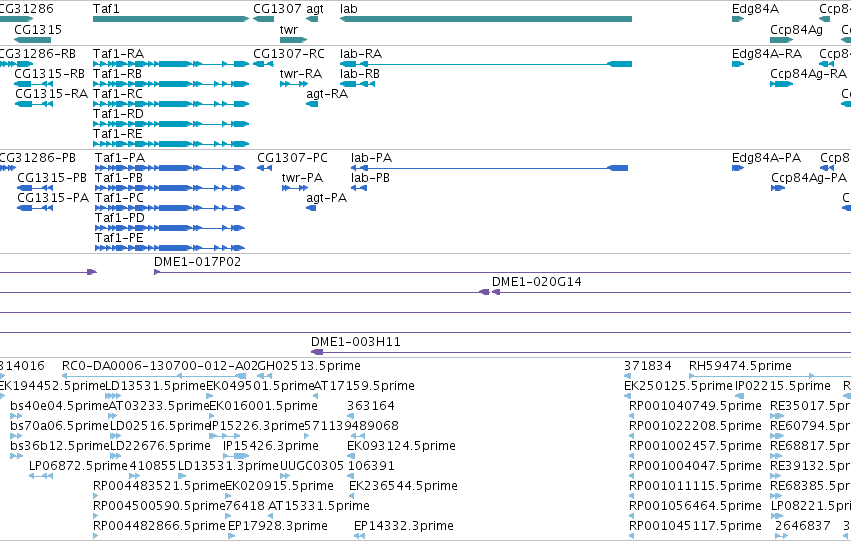
Task: Select protein Taf1-PA label
Action: pos(120,158)
